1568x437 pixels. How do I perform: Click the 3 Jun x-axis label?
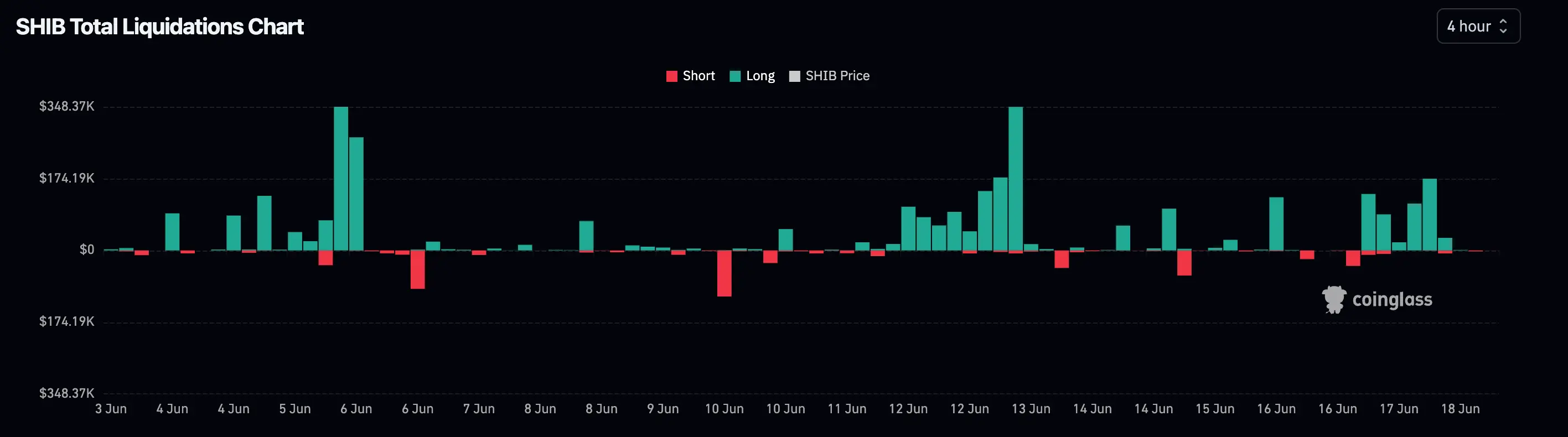tap(111, 409)
